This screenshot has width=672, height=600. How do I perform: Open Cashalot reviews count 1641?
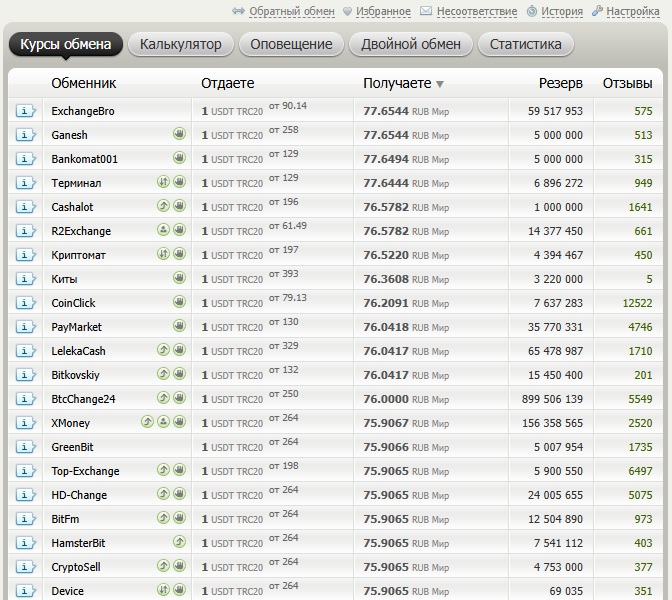[x=640, y=207]
